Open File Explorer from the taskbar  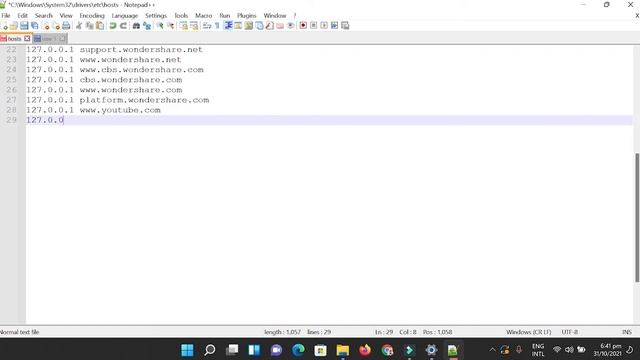pyautogui.click(x=342, y=350)
